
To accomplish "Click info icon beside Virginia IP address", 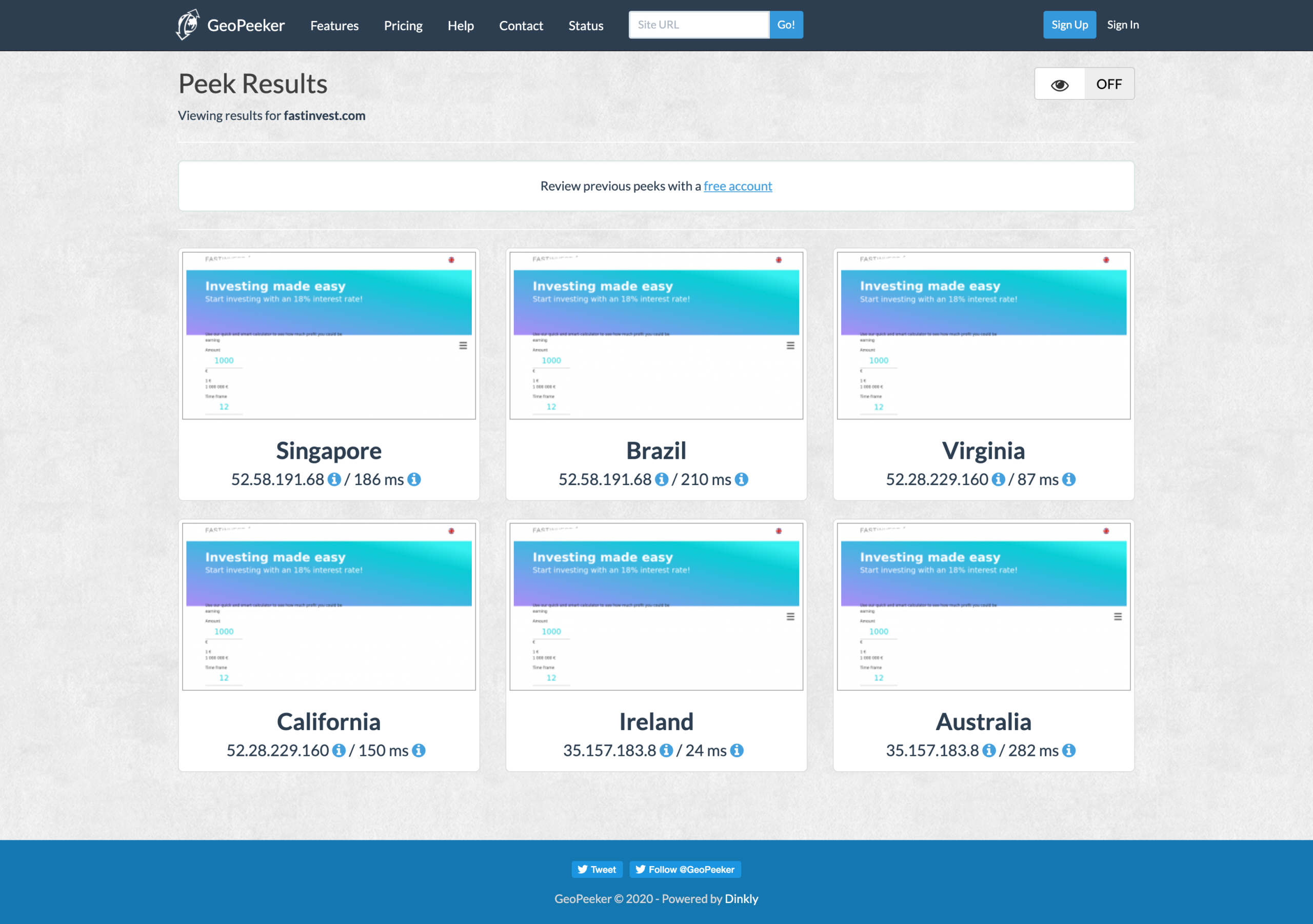I will coord(999,479).
